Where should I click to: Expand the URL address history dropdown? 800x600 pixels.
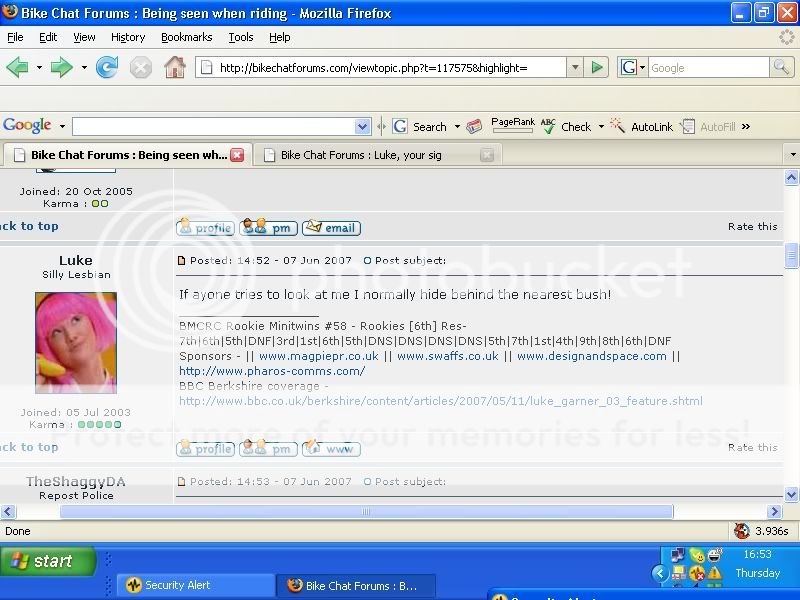pyautogui.click(x=574, y=68)
